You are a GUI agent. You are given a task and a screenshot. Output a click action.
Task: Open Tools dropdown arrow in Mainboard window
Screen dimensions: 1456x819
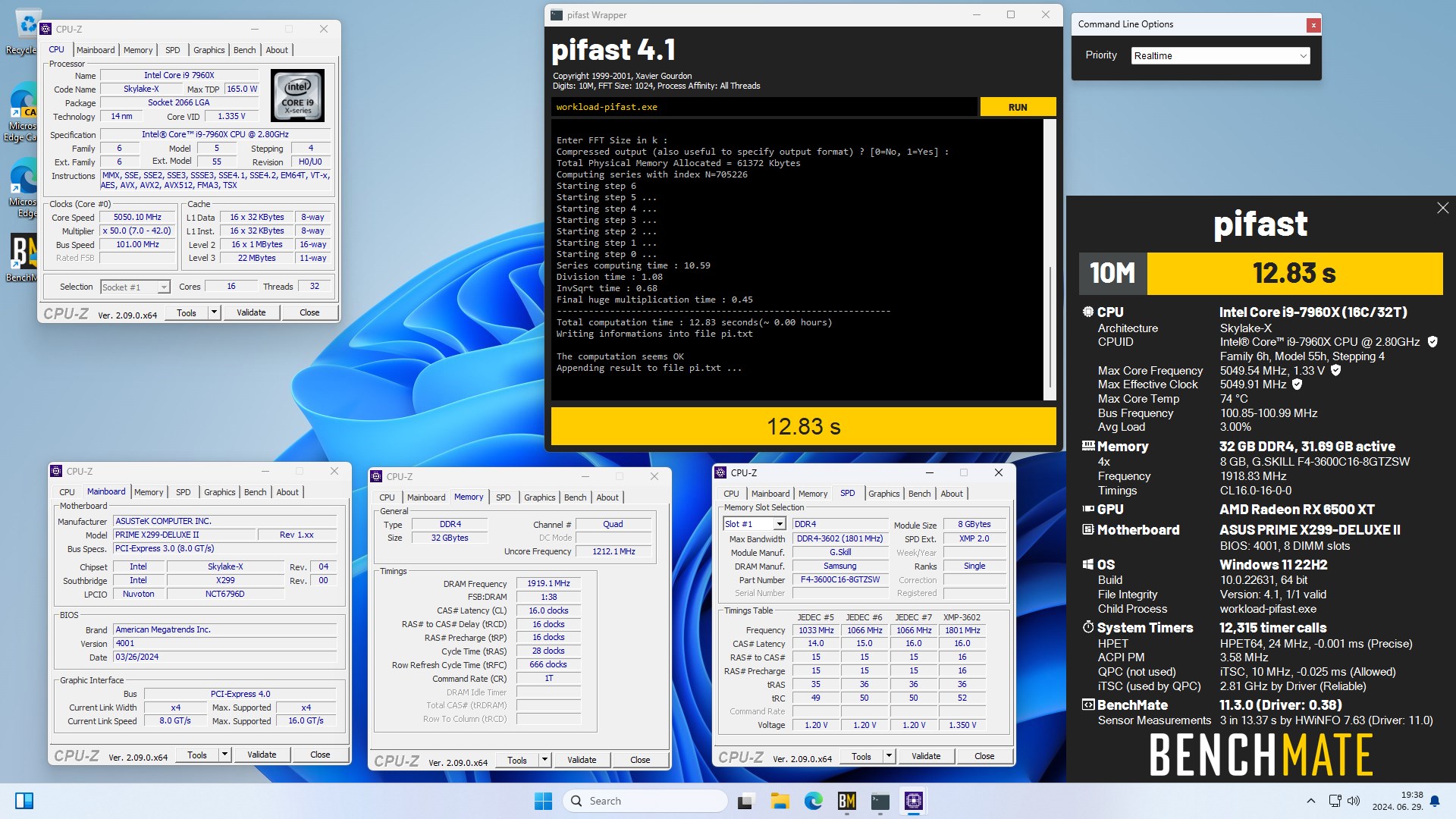point(224,755)
